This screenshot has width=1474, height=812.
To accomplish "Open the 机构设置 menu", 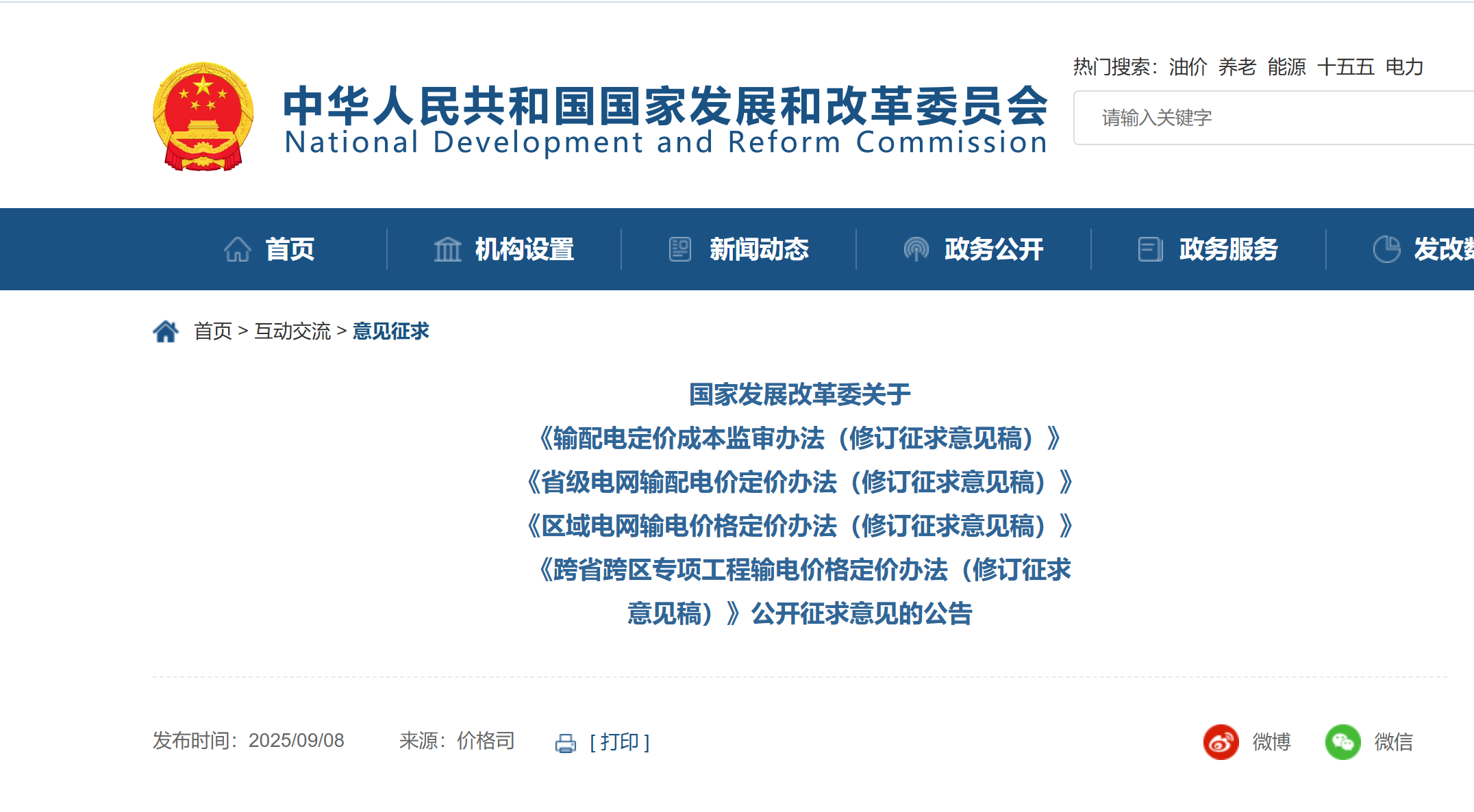I will (524, 249).
